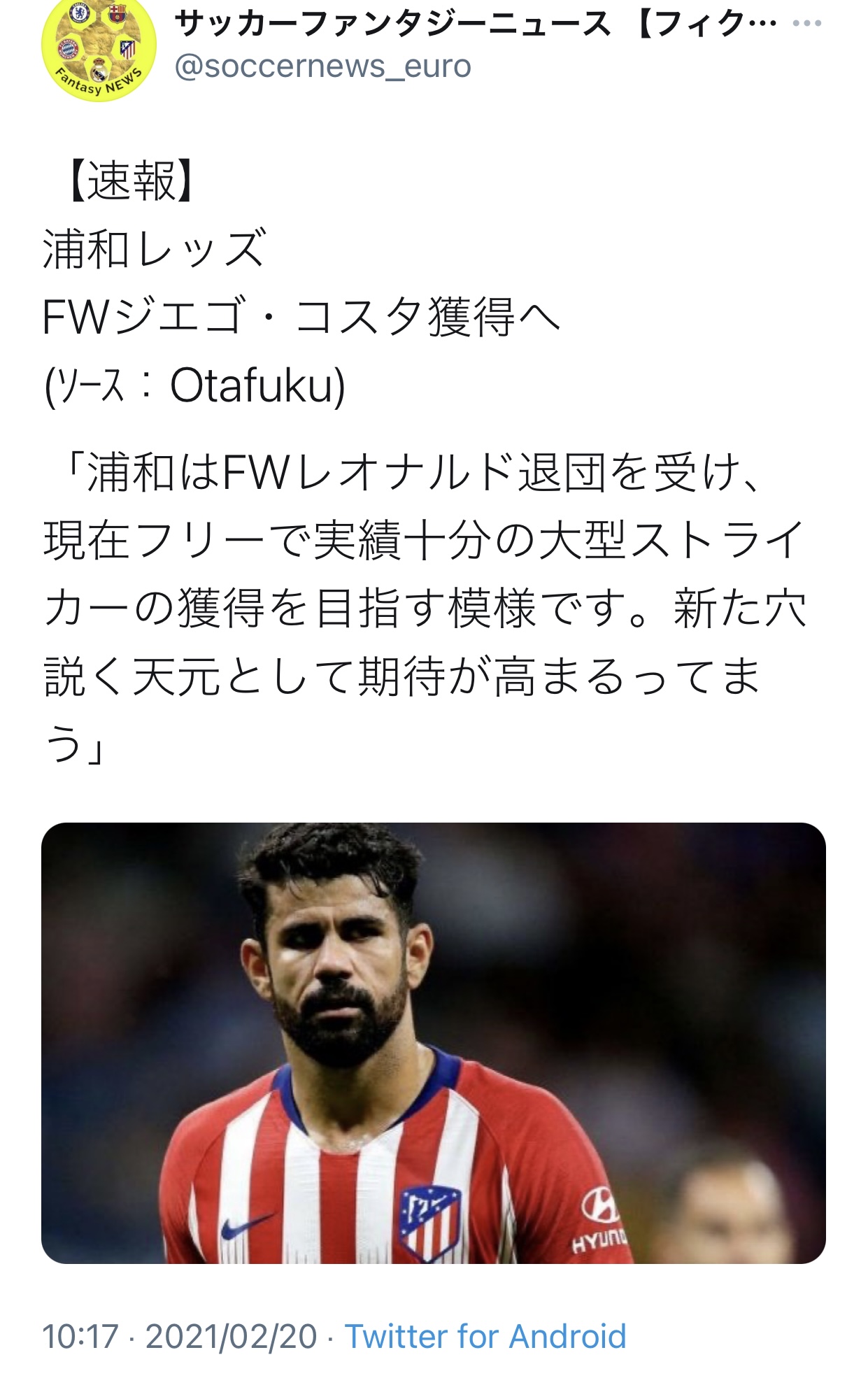The width and height of the screenshot is (868, 1378).
Task: Tap the (ソース:Otafuku) source text
Action: tap(194, 385)
